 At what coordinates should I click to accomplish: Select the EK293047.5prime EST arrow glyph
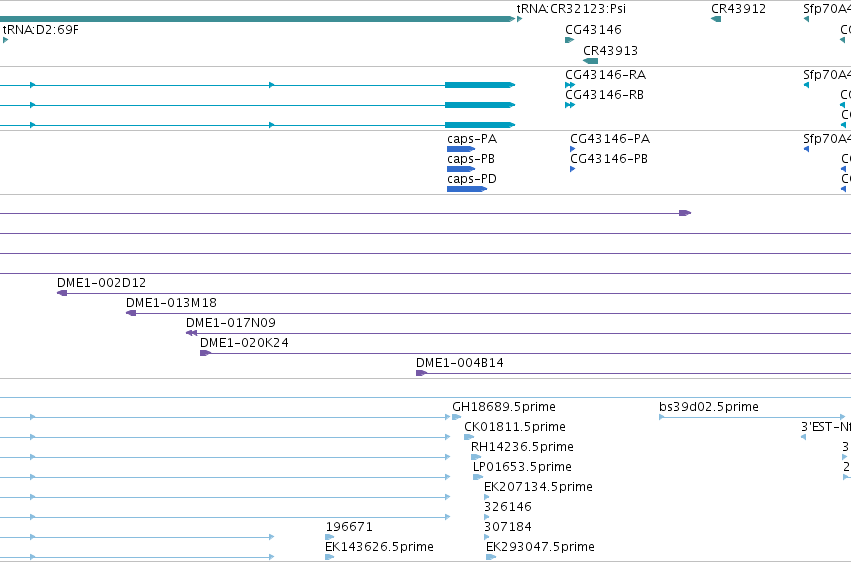click(491, 557)
